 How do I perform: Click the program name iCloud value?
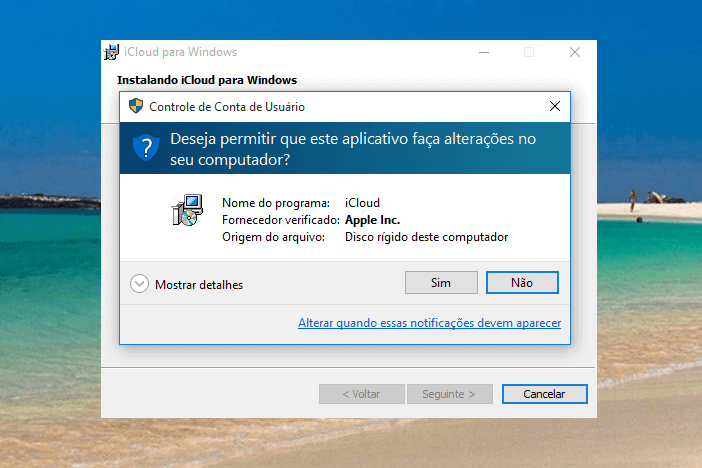pos(362,203)
